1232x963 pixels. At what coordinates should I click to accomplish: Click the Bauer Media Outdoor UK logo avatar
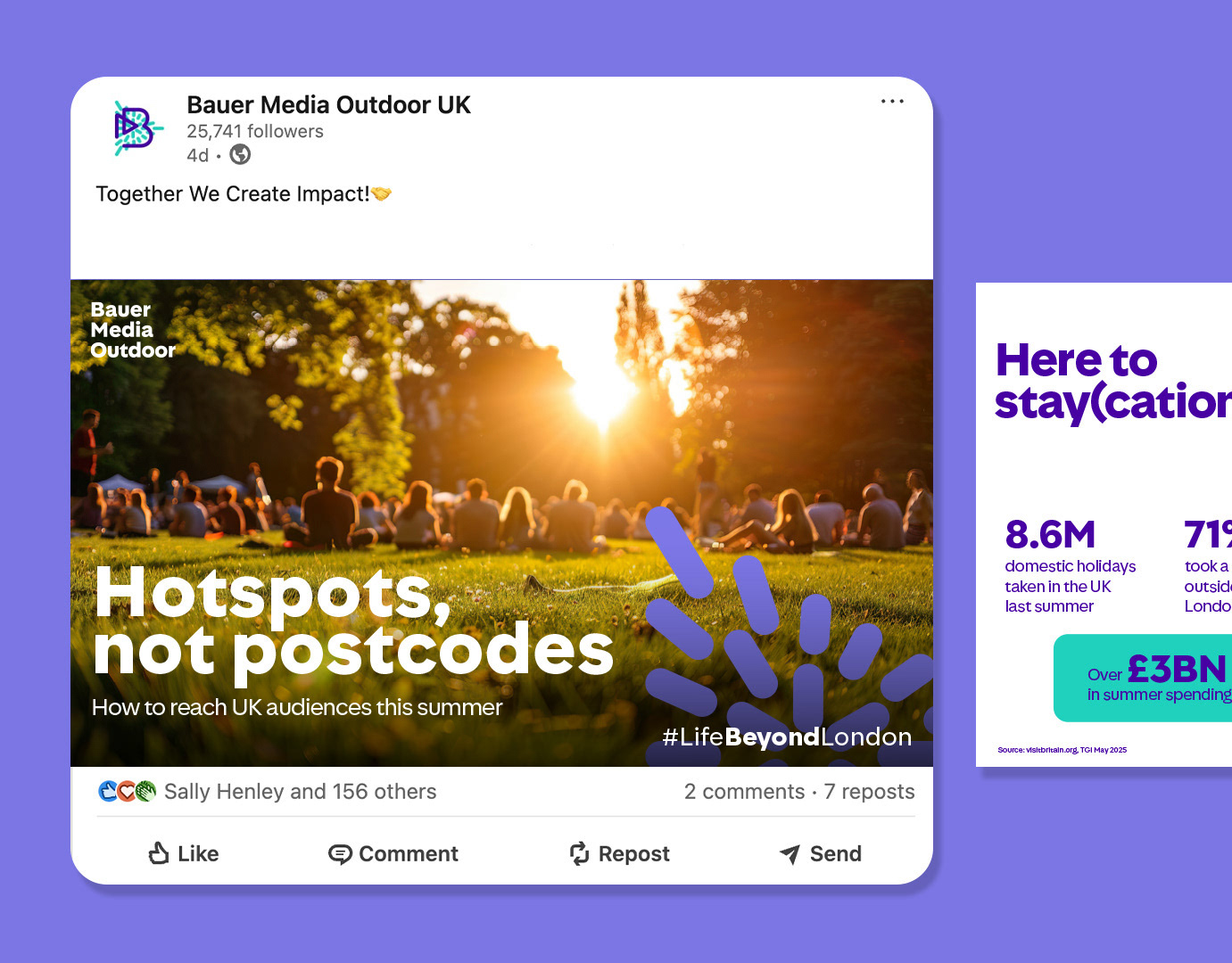pos(137,128)
